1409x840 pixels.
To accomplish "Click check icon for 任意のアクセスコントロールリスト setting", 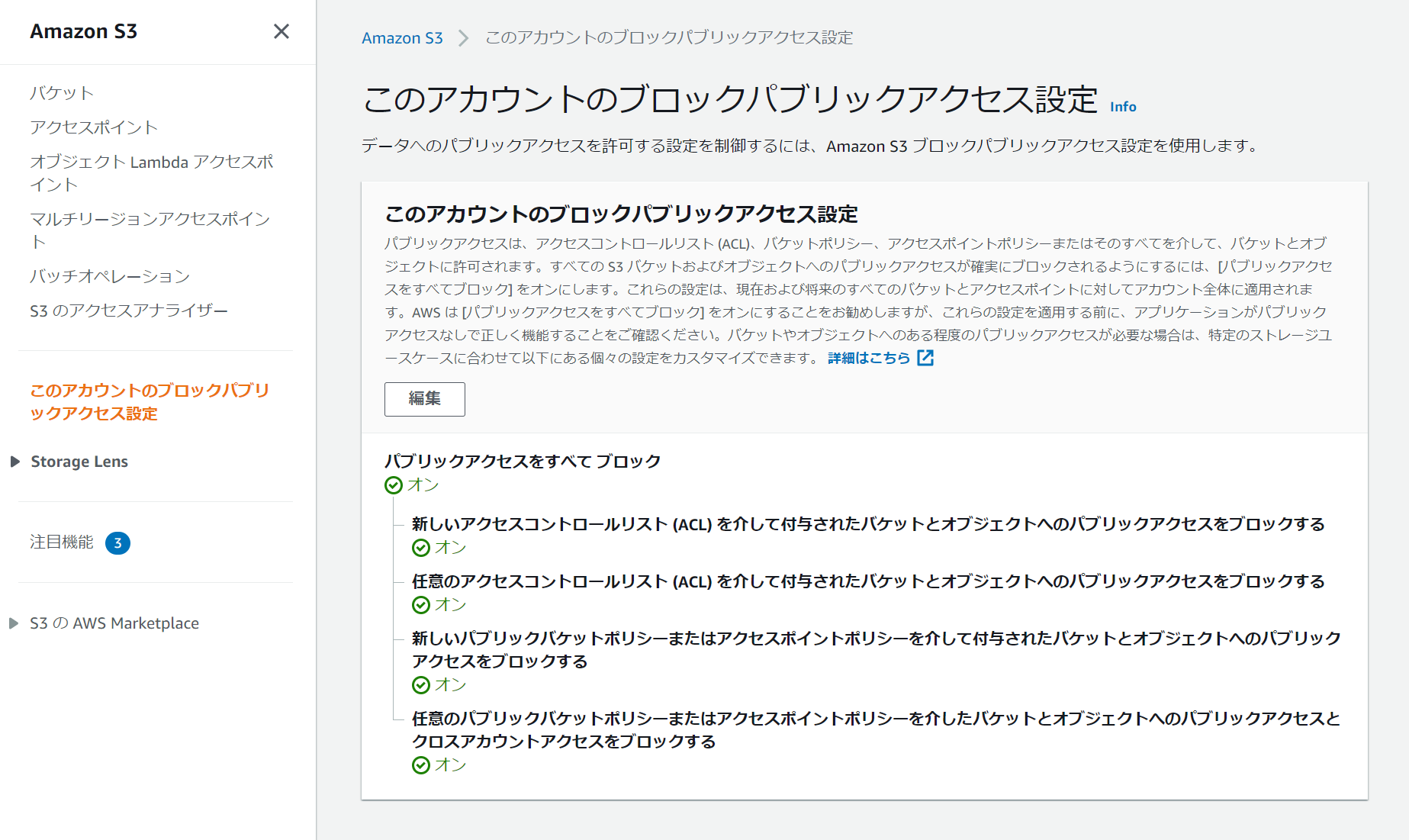I will pyautogui.click(x=421, y=605).
